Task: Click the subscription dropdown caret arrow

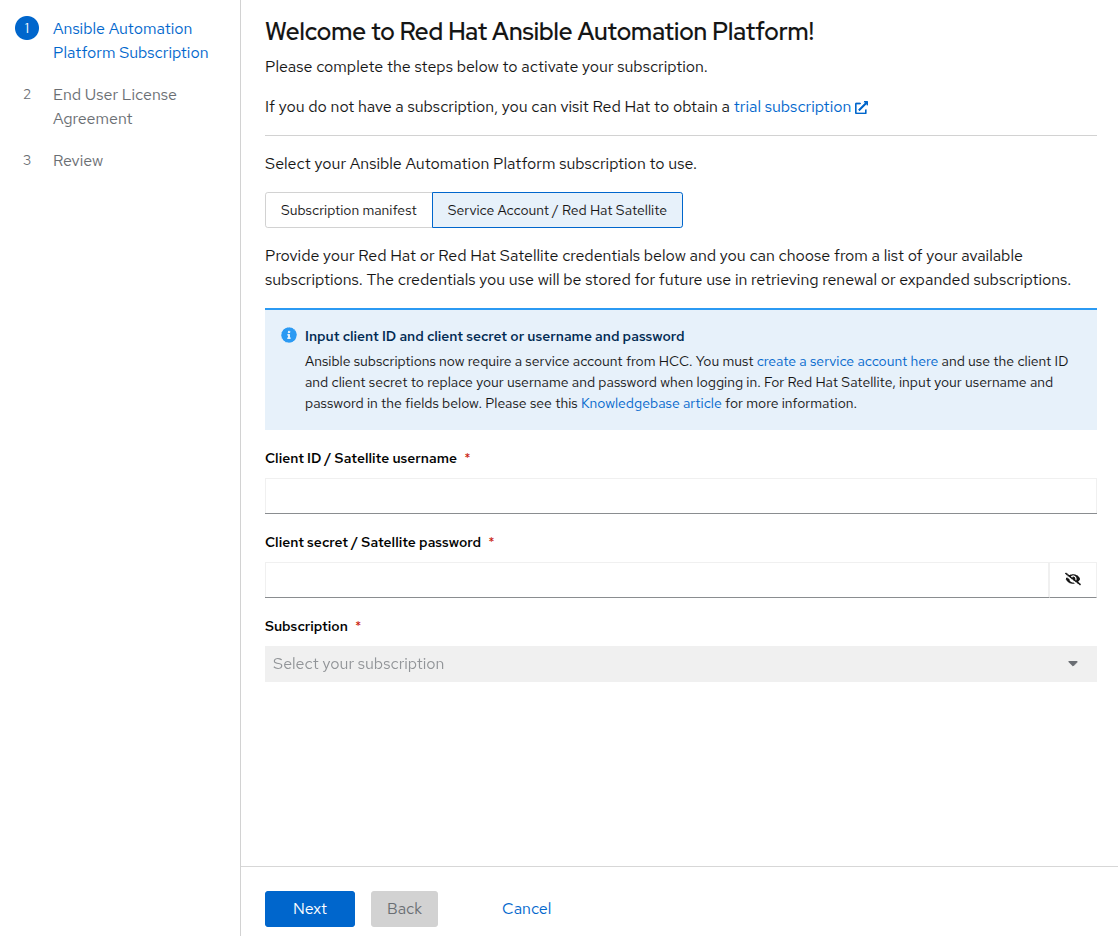Action: click(1073, 664)
